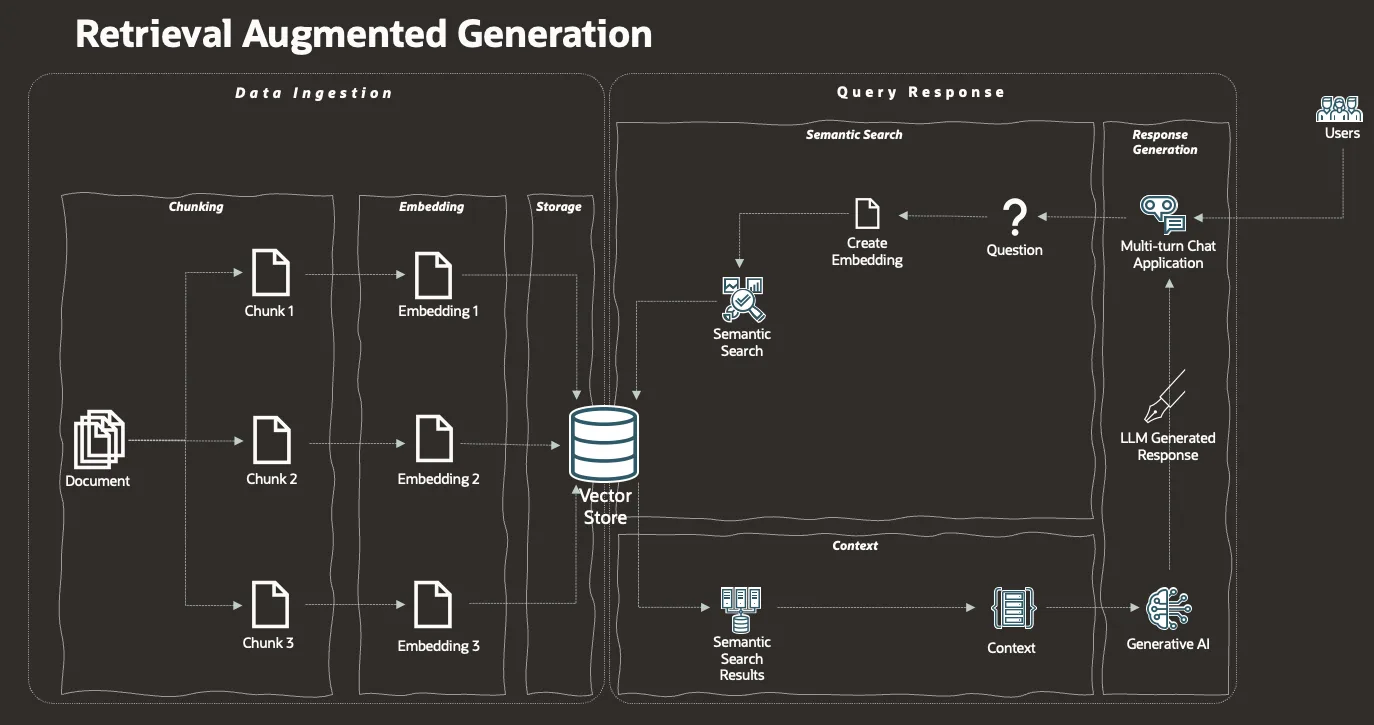Image resolution: width=1374 pixels, height=725 pixels.
Task: Click the Data Ingestion heading
Action: coord(314,93)
